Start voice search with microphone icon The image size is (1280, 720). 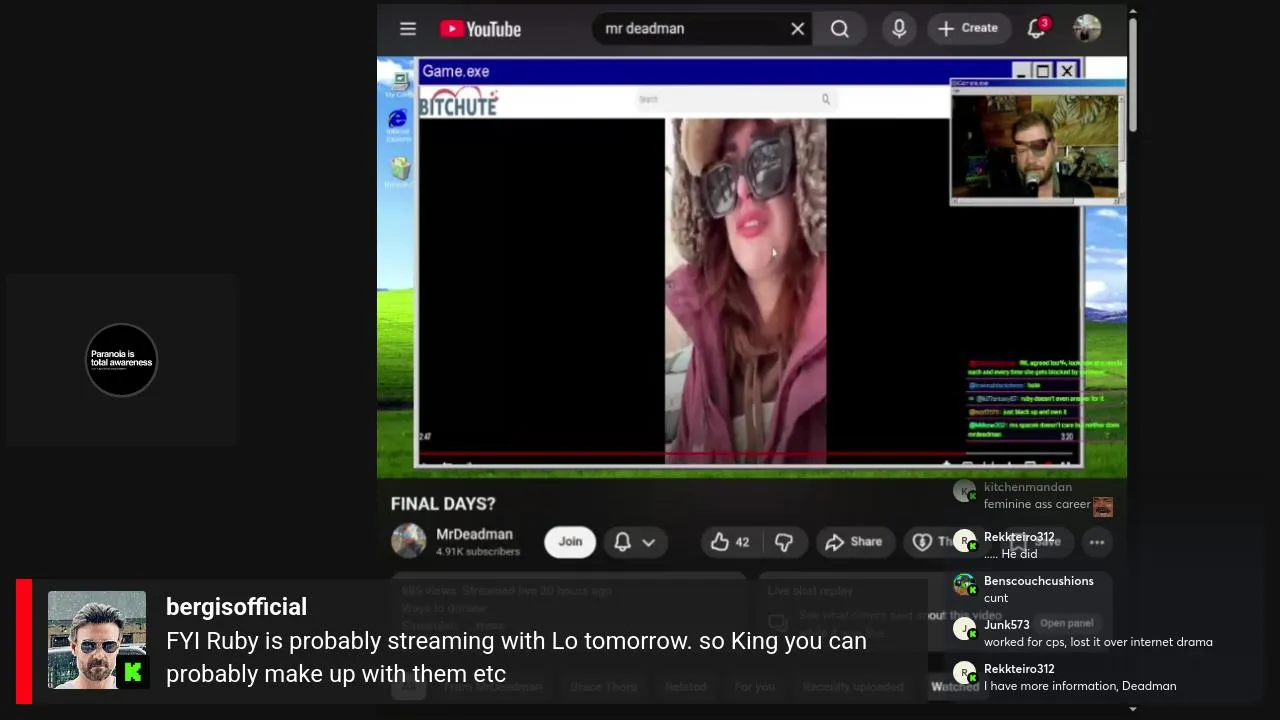(899, 29)
